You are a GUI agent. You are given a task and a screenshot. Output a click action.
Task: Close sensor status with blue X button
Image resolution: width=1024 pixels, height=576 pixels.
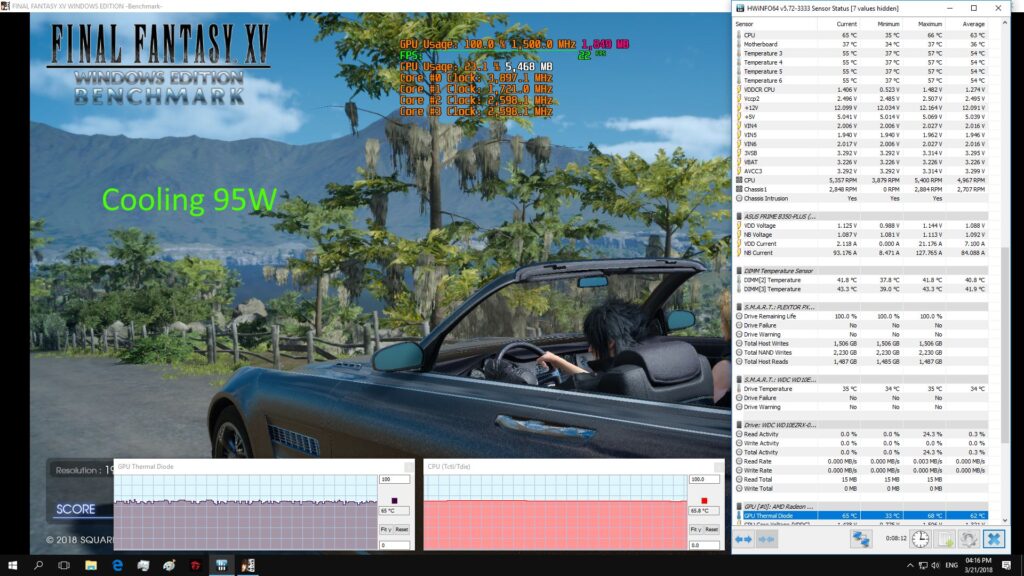994,539
